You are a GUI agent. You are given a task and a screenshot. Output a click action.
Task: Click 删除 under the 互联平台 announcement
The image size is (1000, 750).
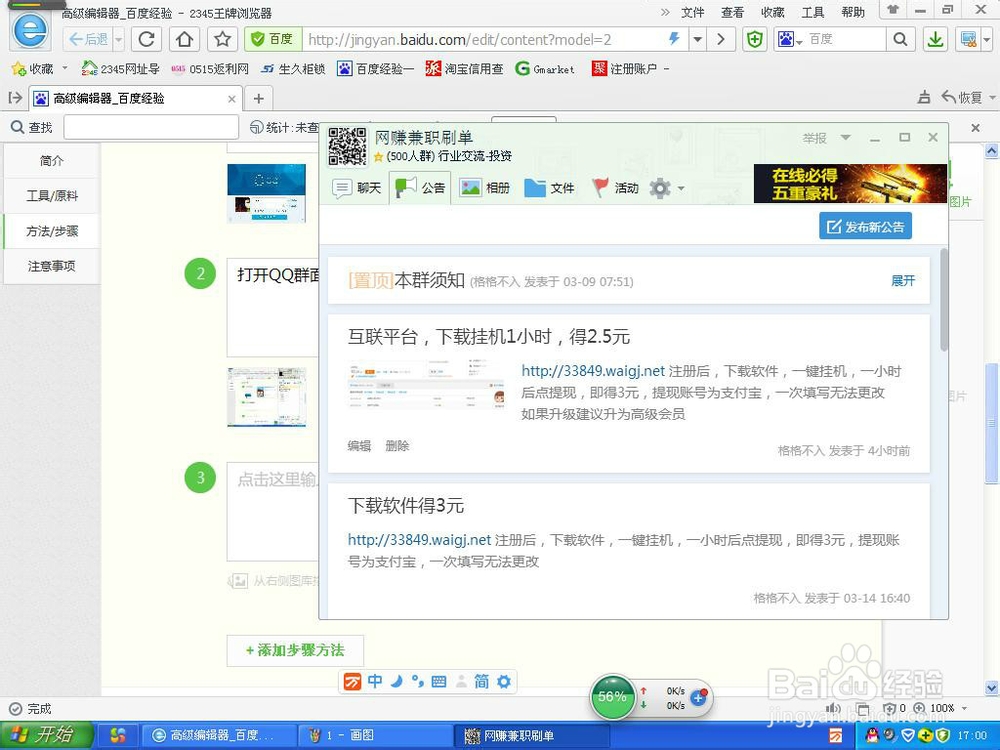tap(397, 446)
